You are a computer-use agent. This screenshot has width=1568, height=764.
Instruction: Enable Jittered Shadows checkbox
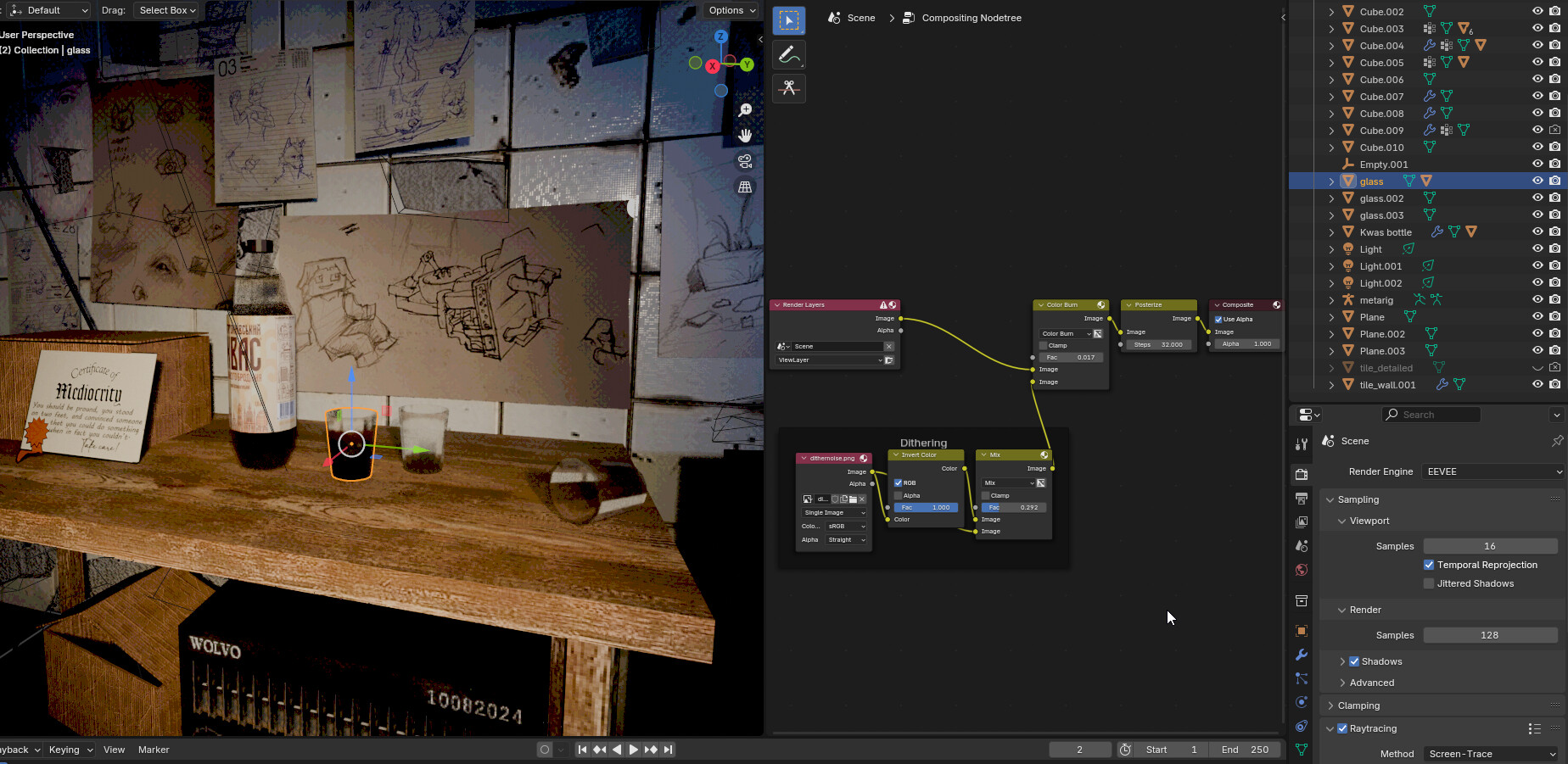[1429, 583]
